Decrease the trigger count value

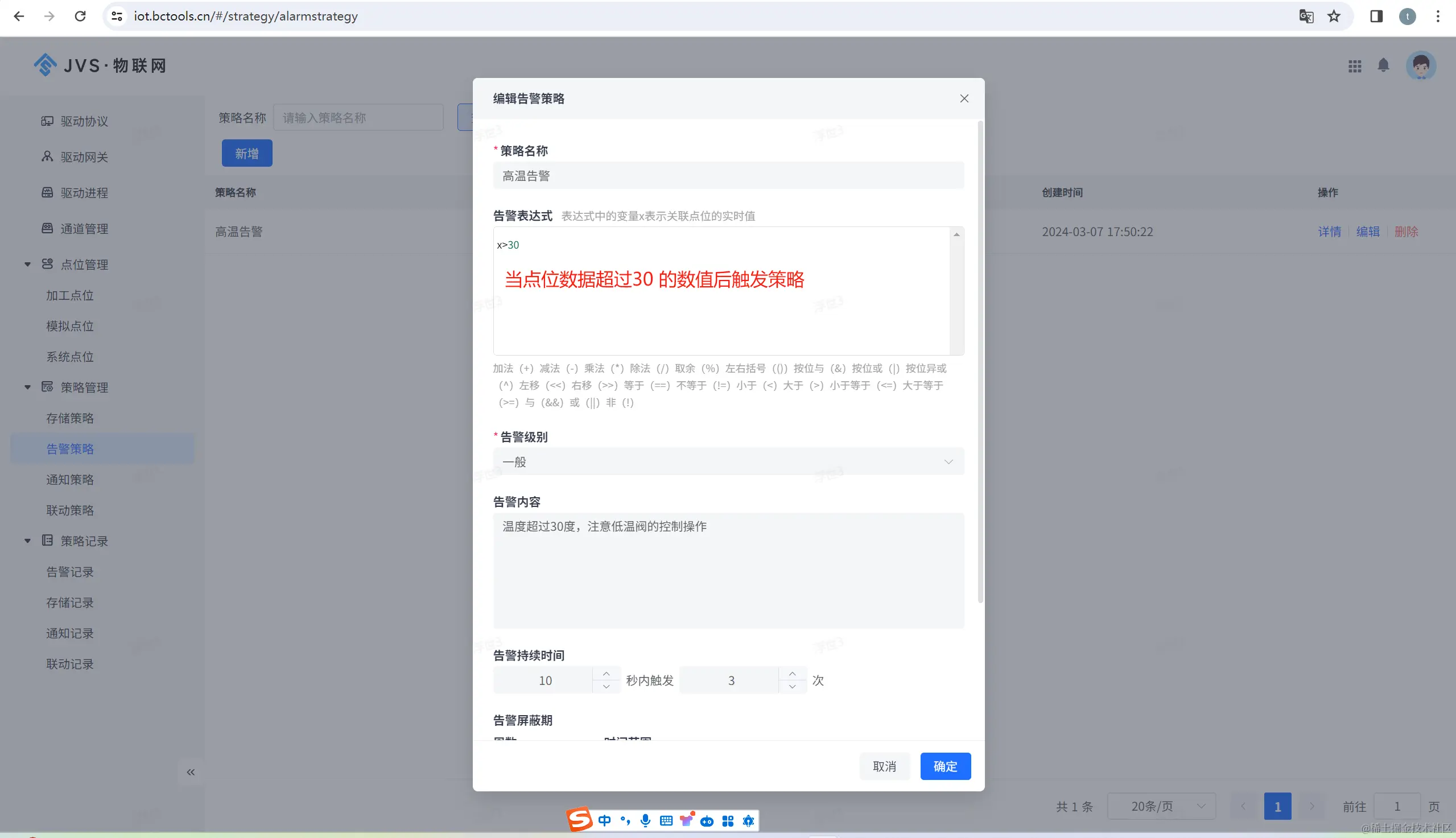792,687
